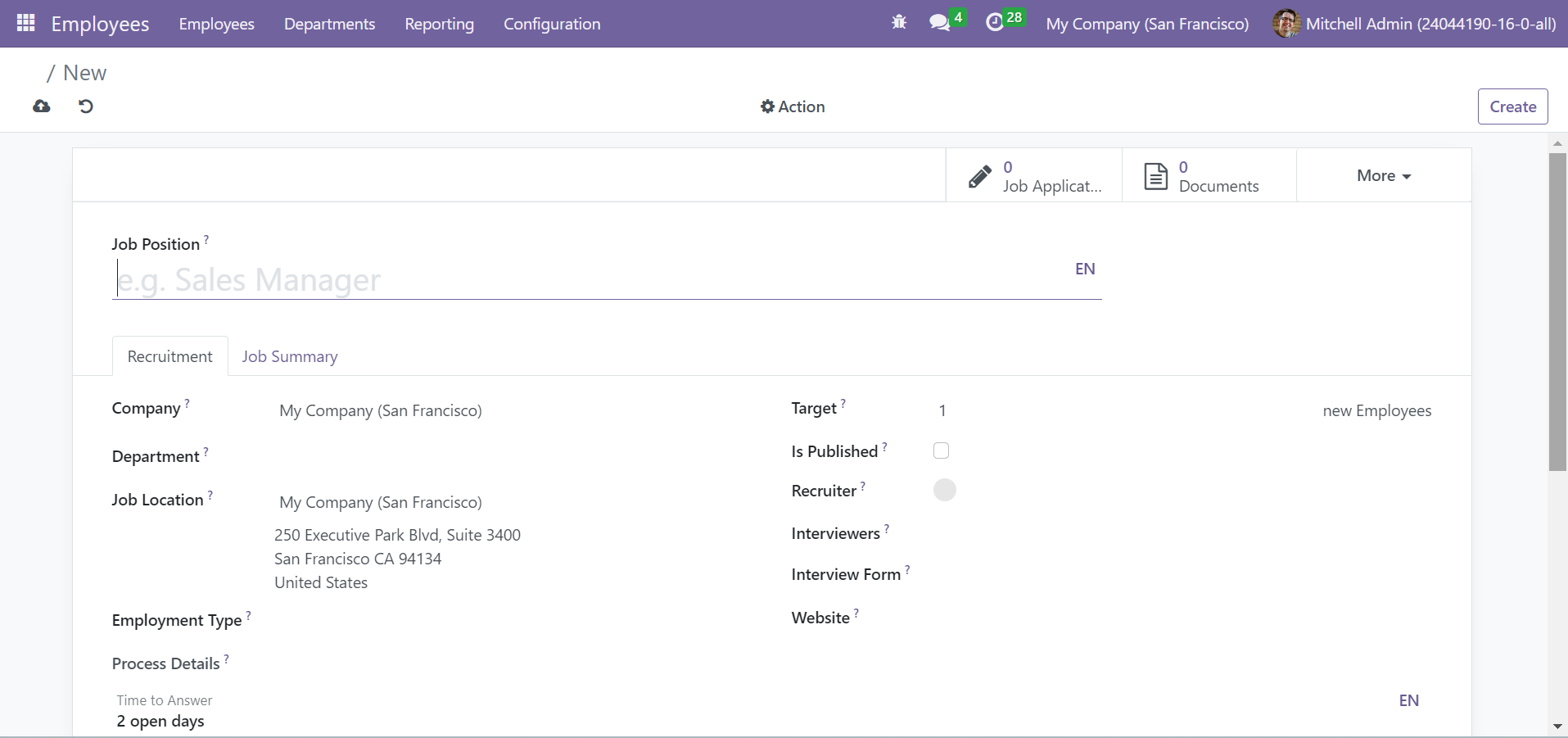Open the Action gear dropdown
The image size is (1568, 738).
point(793,106)
